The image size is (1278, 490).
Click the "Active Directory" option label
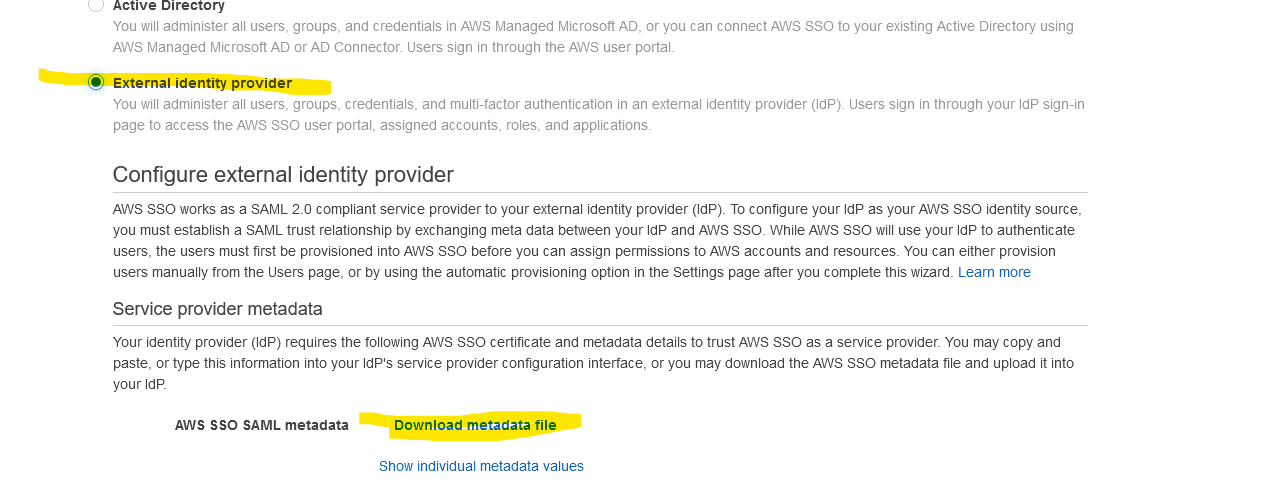tap(169, 5)
